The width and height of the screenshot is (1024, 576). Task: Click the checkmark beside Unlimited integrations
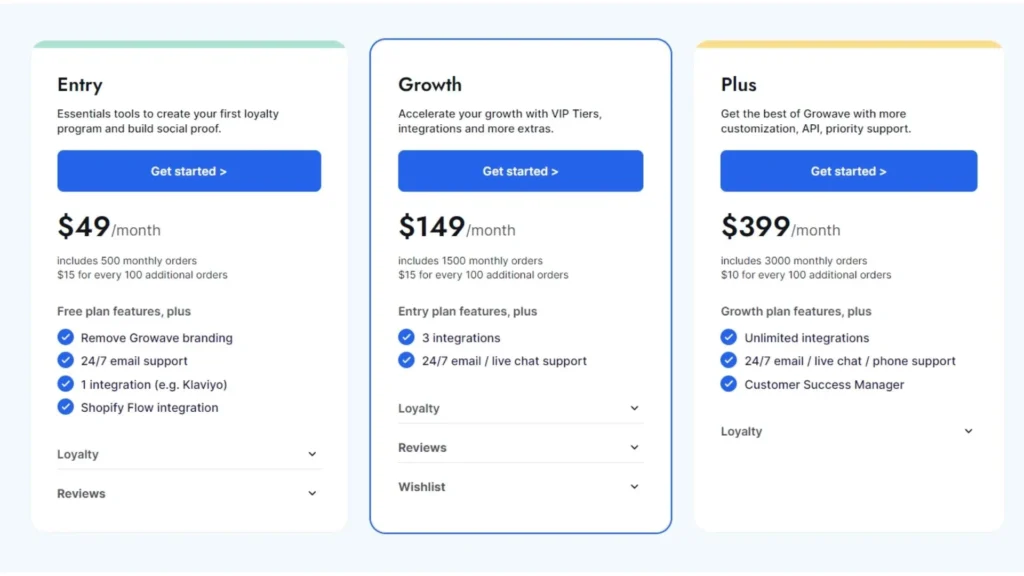pos(729,338)
